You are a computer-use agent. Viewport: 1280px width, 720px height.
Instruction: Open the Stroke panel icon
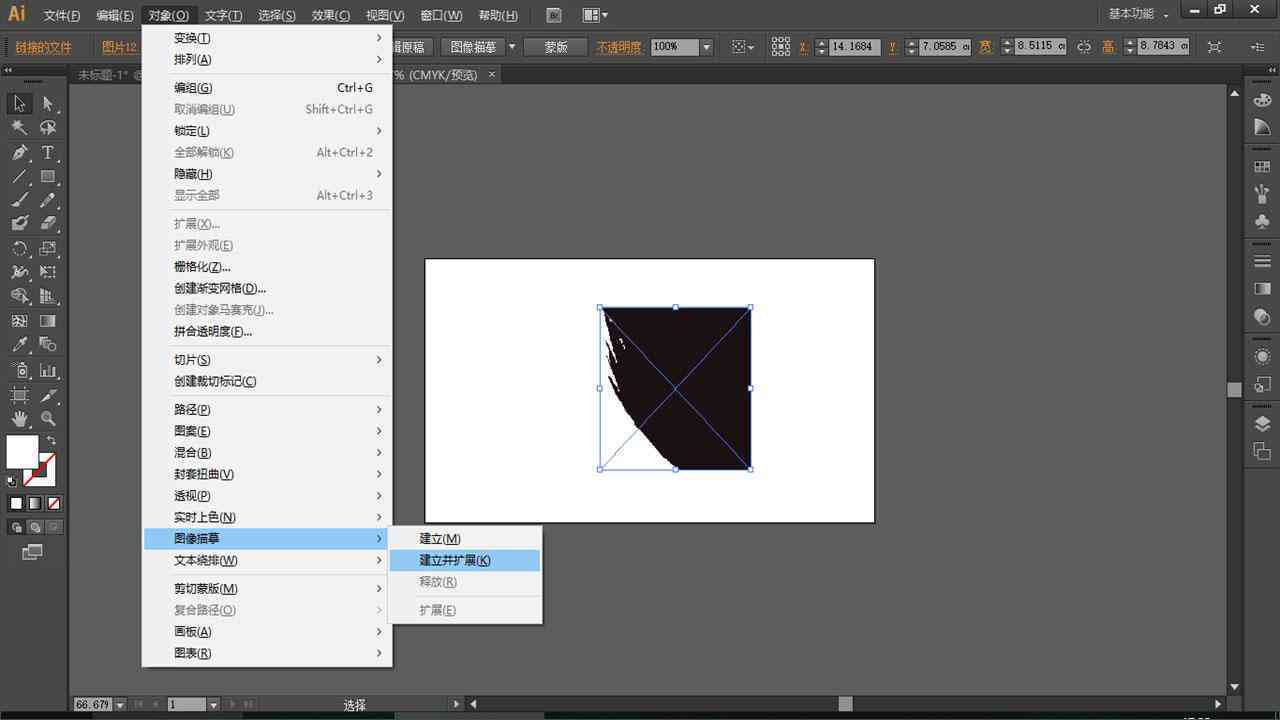(x=1262, y=262)
